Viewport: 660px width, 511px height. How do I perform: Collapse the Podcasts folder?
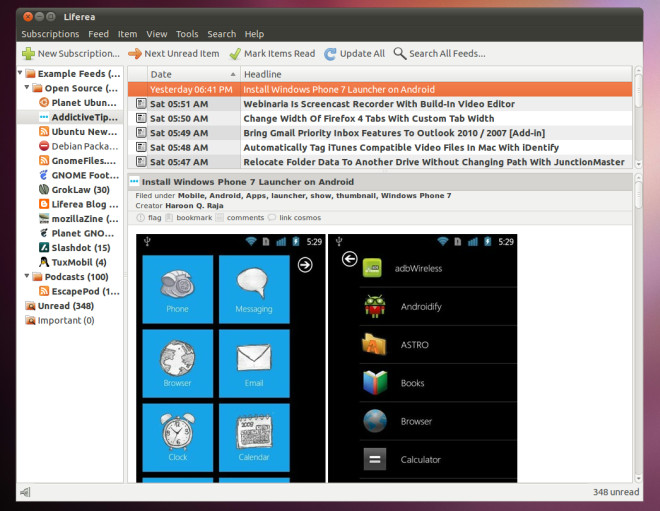tap(27, 276)
